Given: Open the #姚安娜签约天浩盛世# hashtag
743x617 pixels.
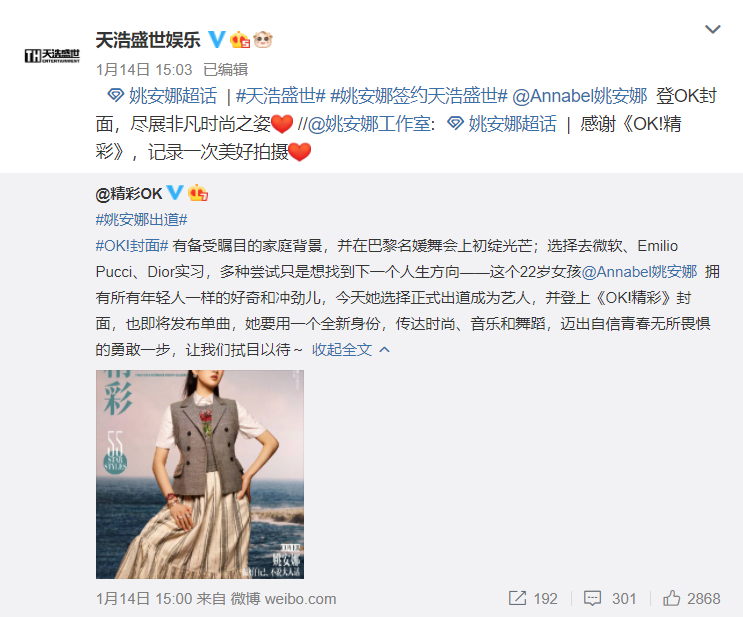Looking at the screenshot, I should [419, 96].
